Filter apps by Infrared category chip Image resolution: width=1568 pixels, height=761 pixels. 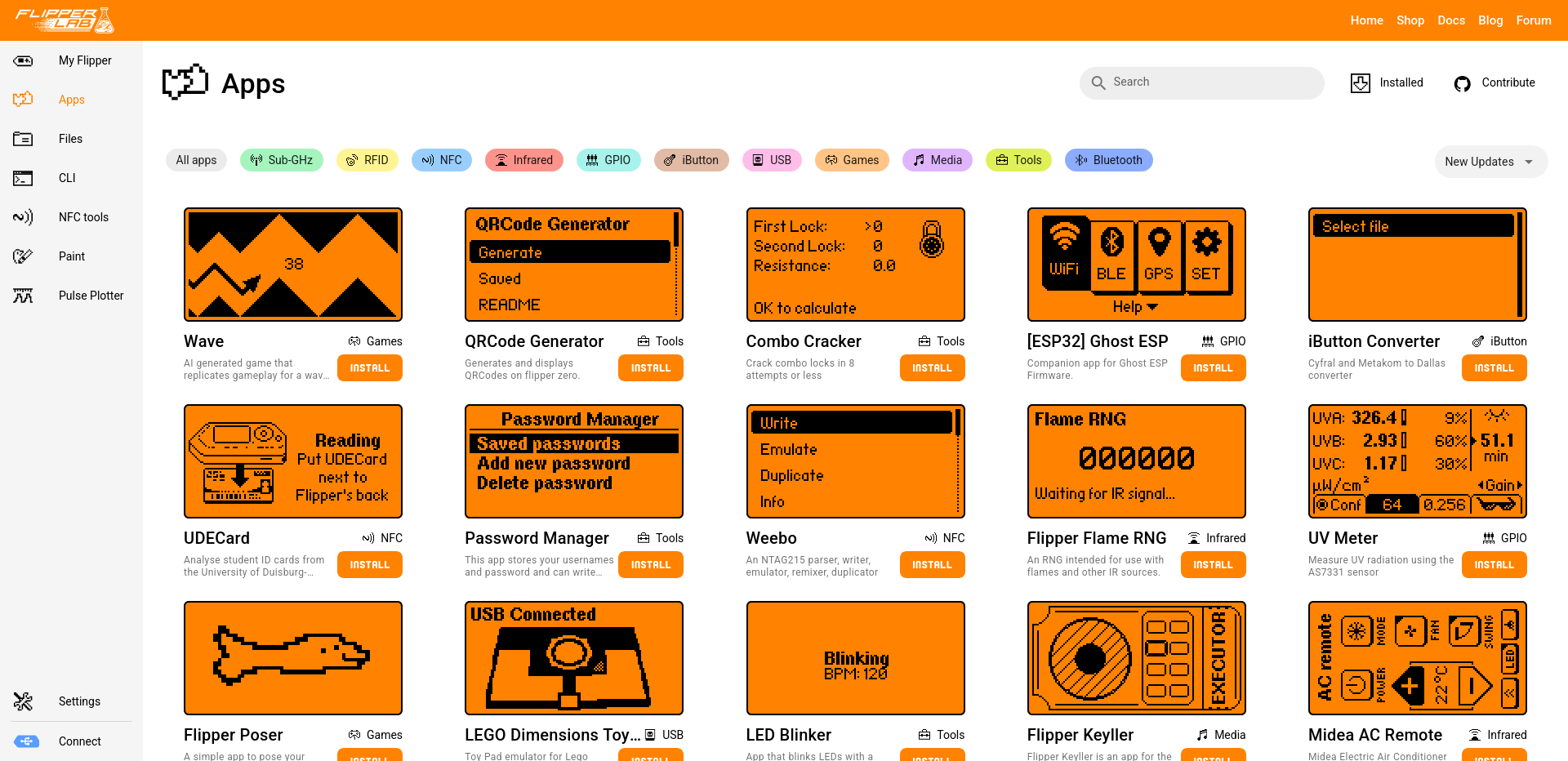tap(524, 160)
